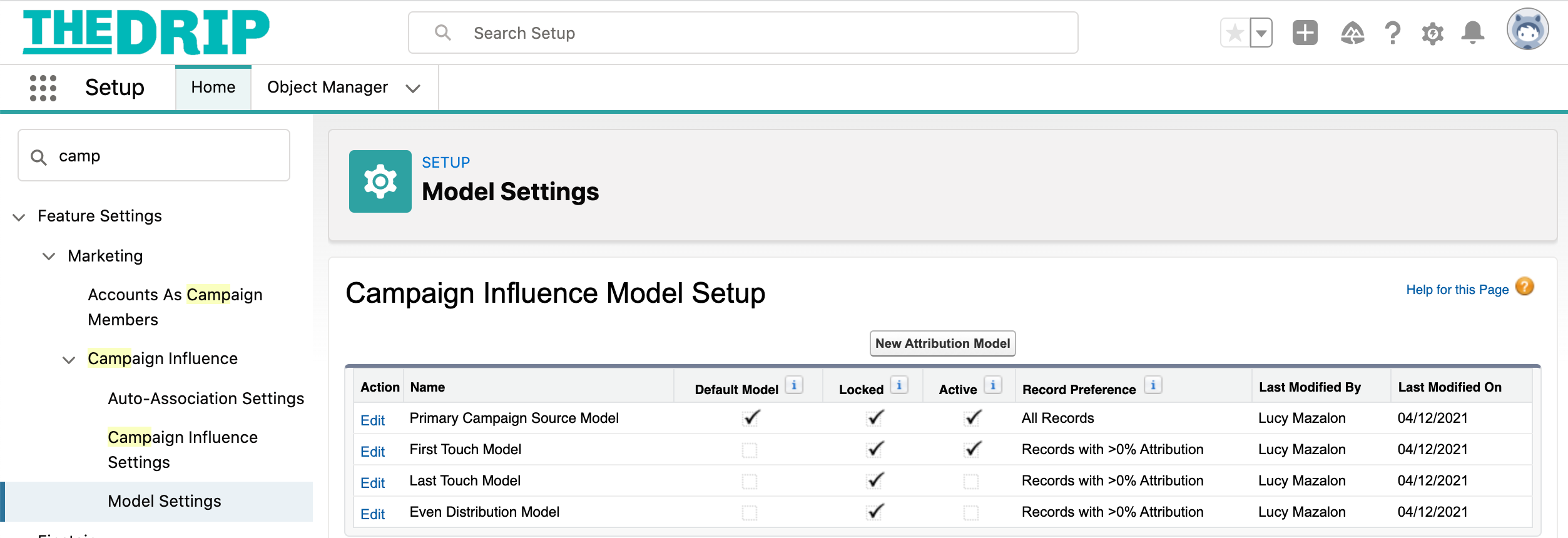The width and height of the screenshot is (1568, 538).
Task: Open Accounts As Campaign Members
Action: click(175, 307)
